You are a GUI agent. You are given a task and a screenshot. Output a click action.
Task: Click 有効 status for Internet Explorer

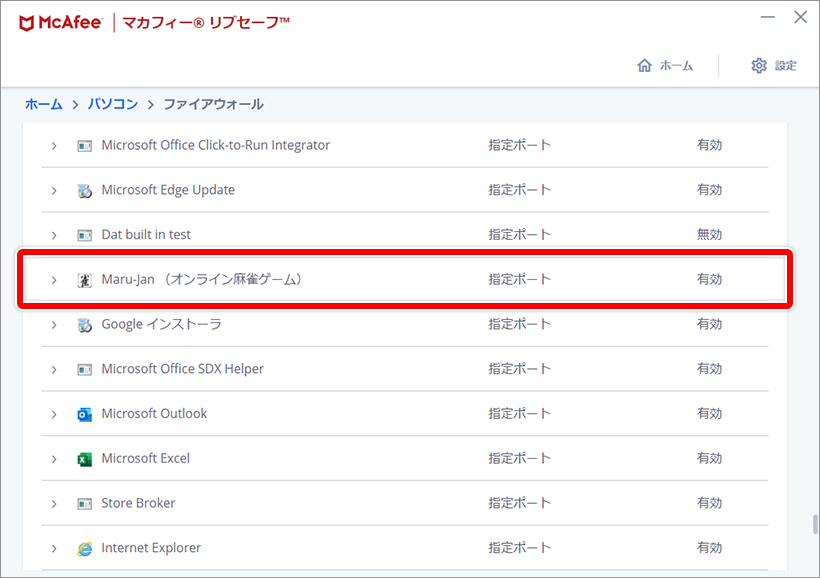709,548
